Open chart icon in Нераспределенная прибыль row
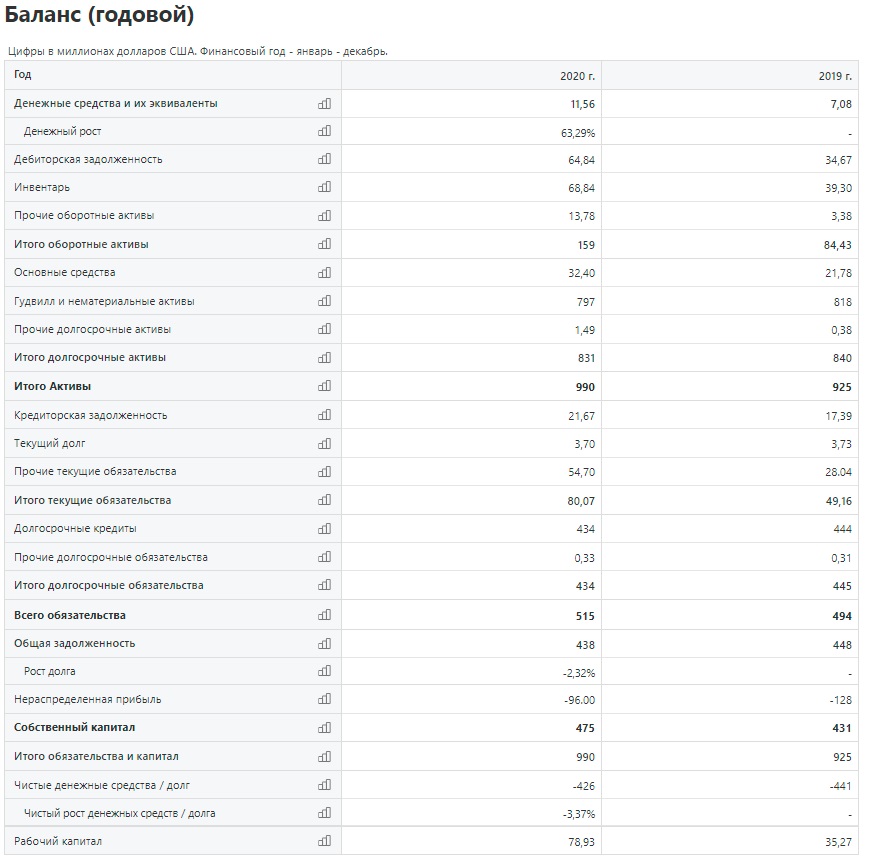Viewport: 874px width, 862px height. [324, 699]
